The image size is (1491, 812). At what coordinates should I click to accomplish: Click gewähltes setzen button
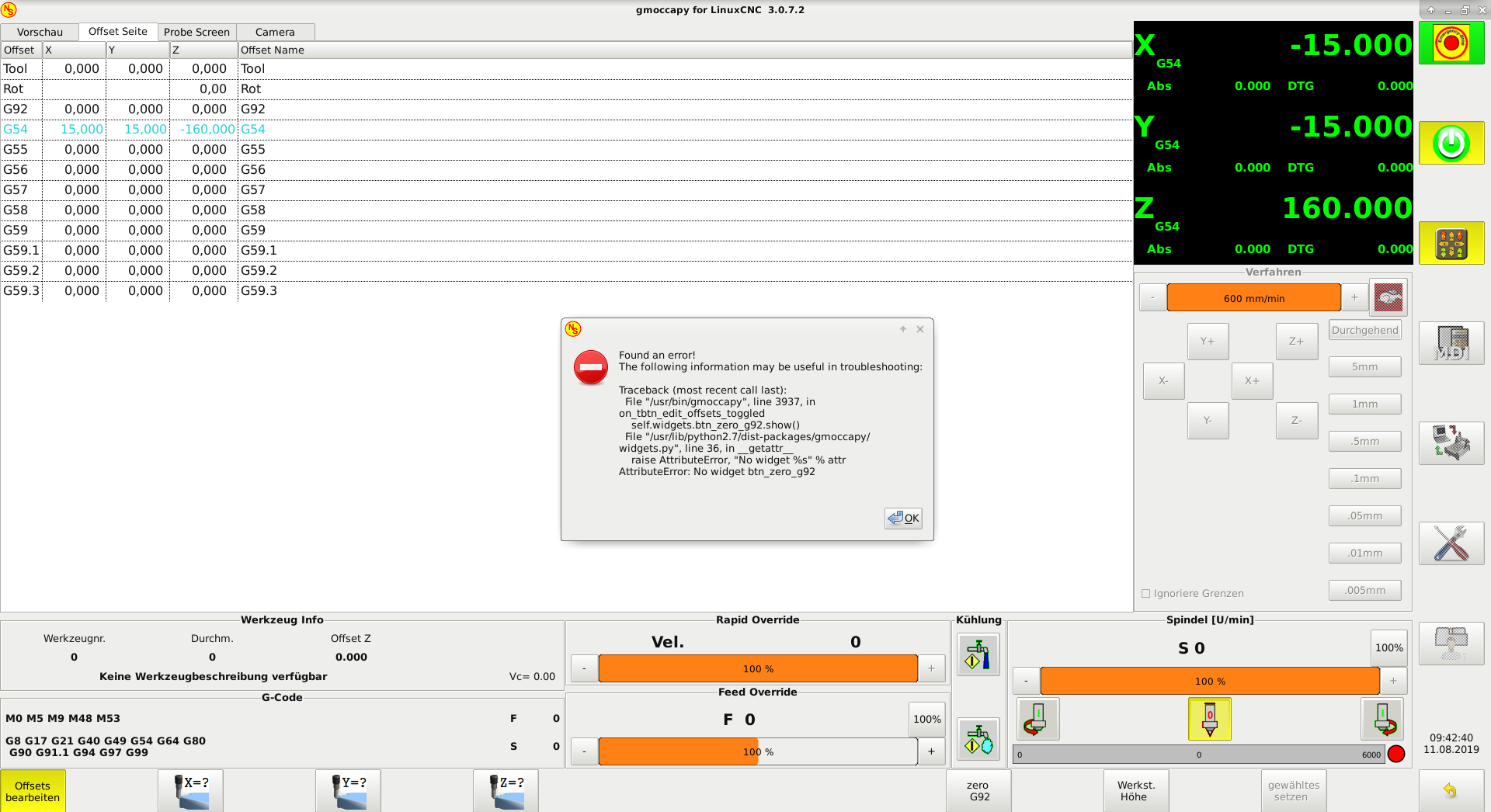(x=1294, y=791)
